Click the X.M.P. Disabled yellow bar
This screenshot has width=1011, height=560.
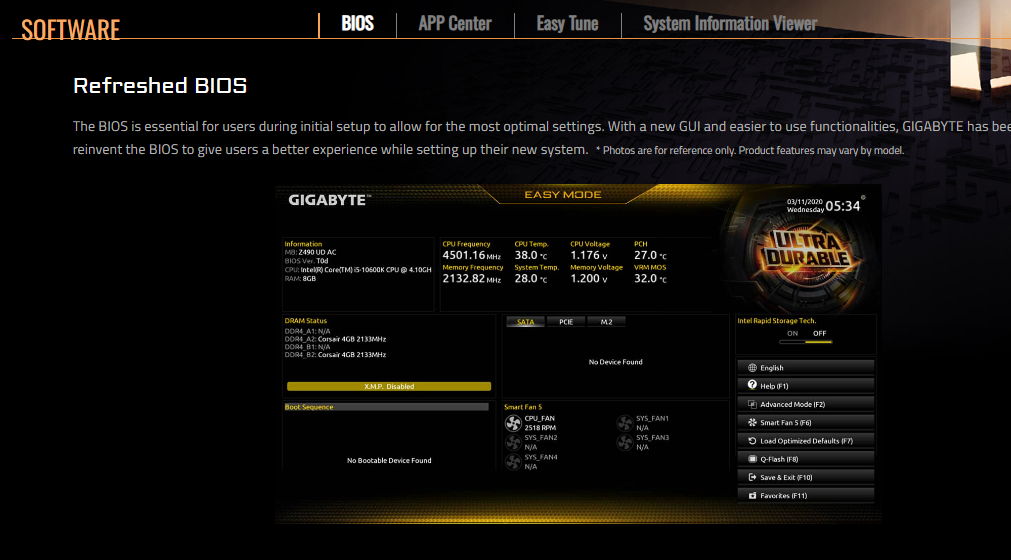389,387
